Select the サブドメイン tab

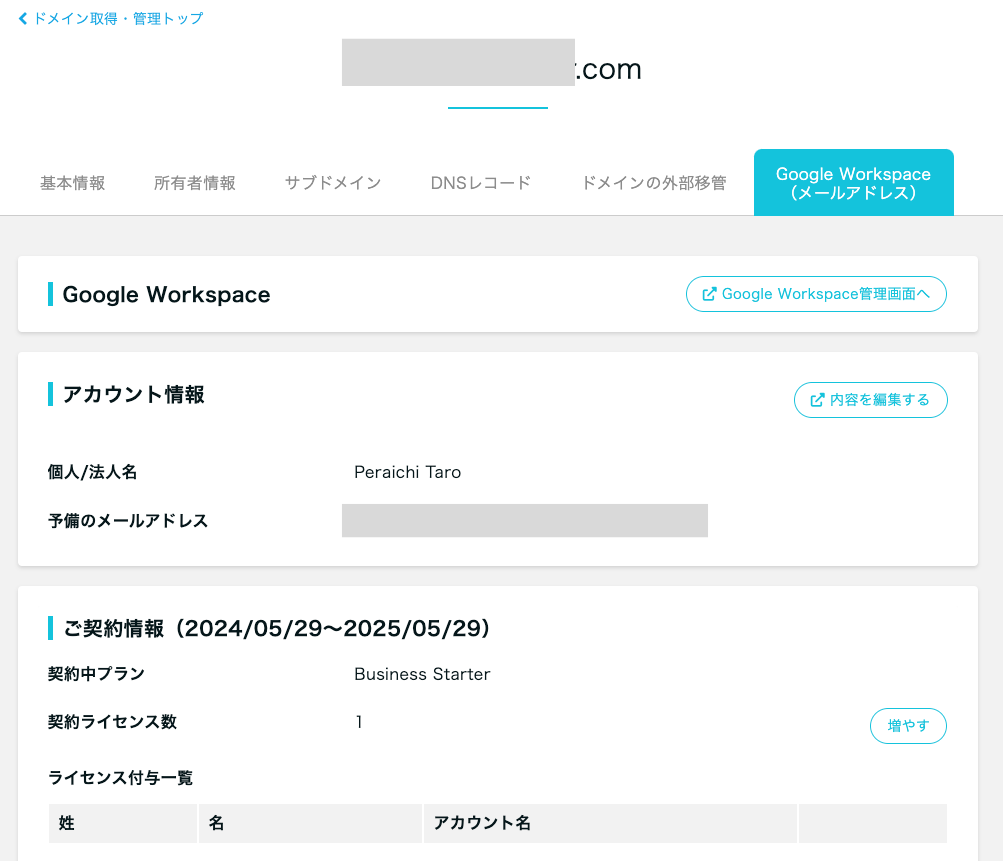coord(332,183)
